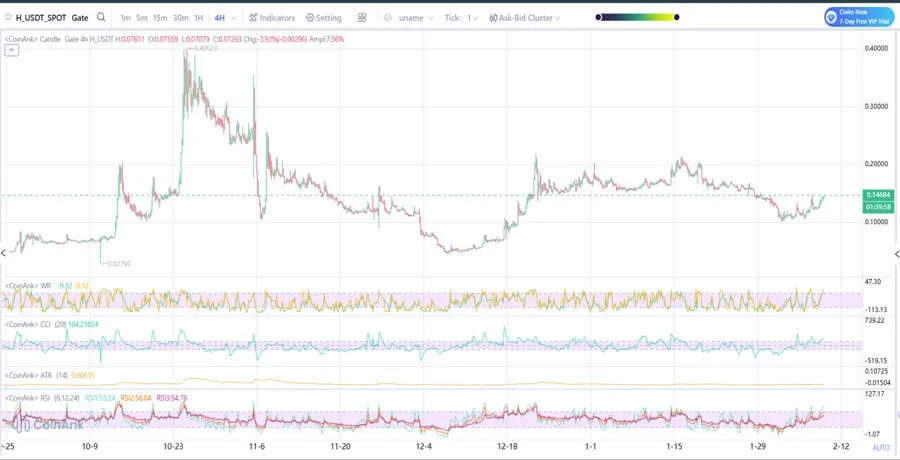The image size is (900, 460).
Task: Collapse the small toggle under candle legend
Action: tap(11, 50)
